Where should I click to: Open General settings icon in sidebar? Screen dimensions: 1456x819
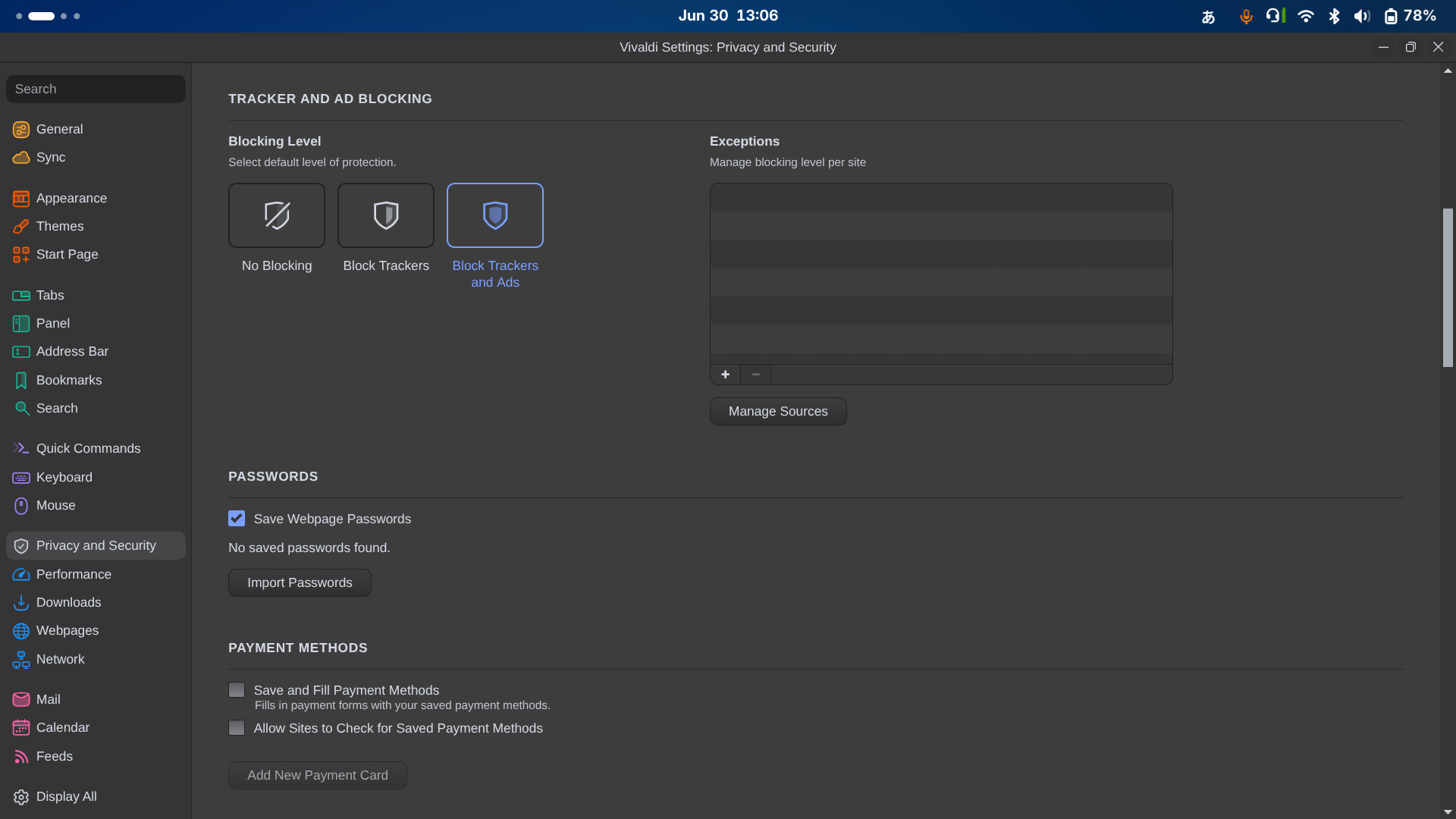tap(21, 130)
